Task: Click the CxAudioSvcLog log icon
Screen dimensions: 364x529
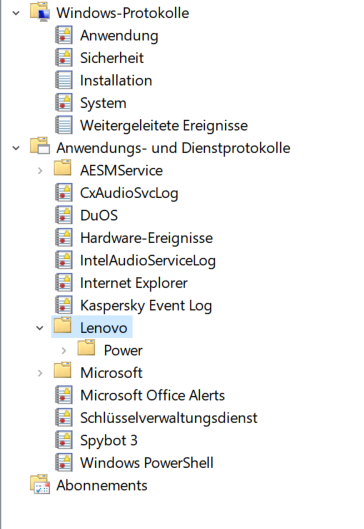Action: click(x=63, y=193)
